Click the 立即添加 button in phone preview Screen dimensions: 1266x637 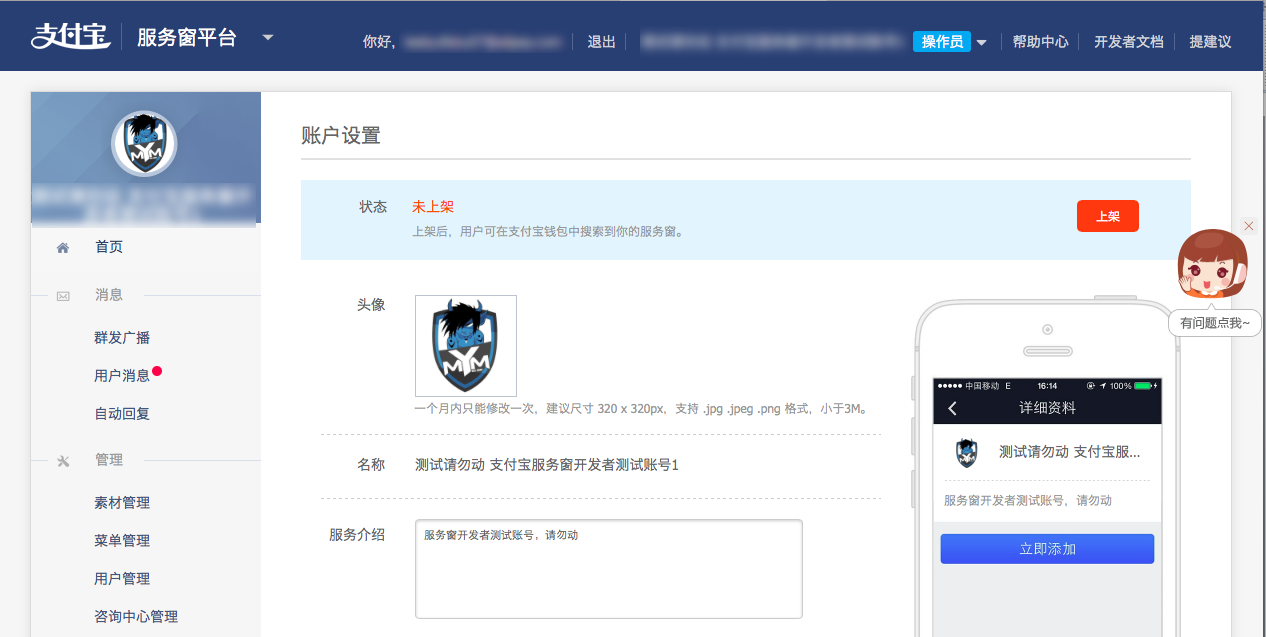point(1047,549)
